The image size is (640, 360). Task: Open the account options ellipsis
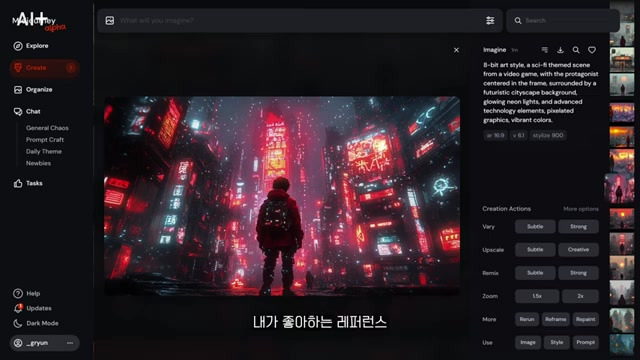(x=70, y=343)
